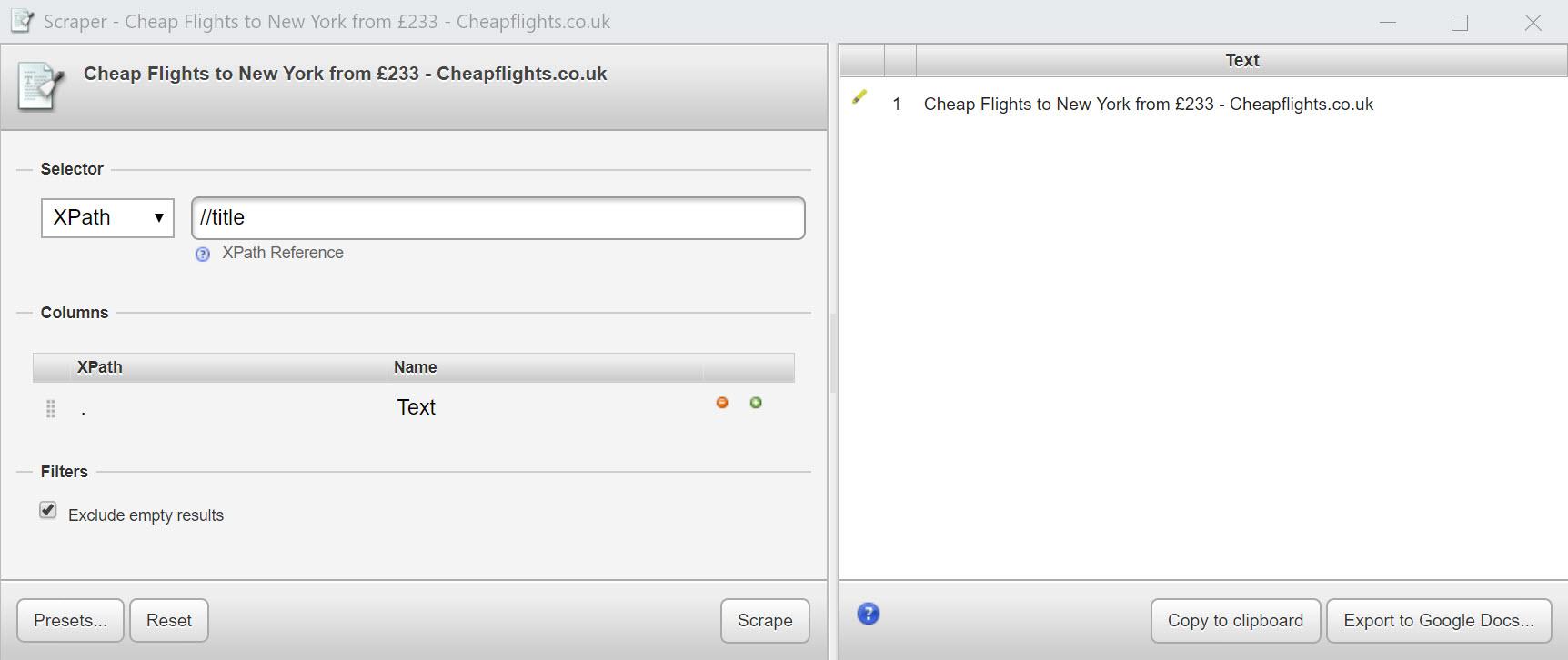Click the Scrape button

coord(765,620)
